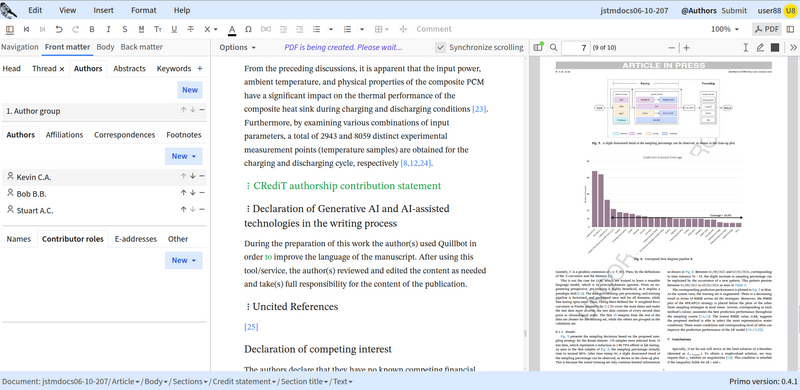Open citation link [23]
This screenshot has width=800, height=390.
480,109
